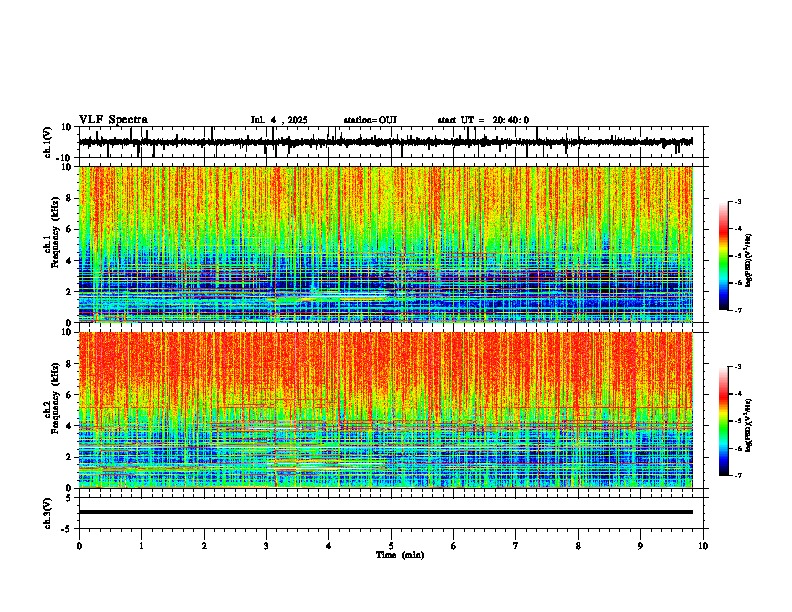The height and width of the screenshot is (612, 792).
Task: Click the "start UT = 20:40:0" text
Action: [x=483, y=120]
